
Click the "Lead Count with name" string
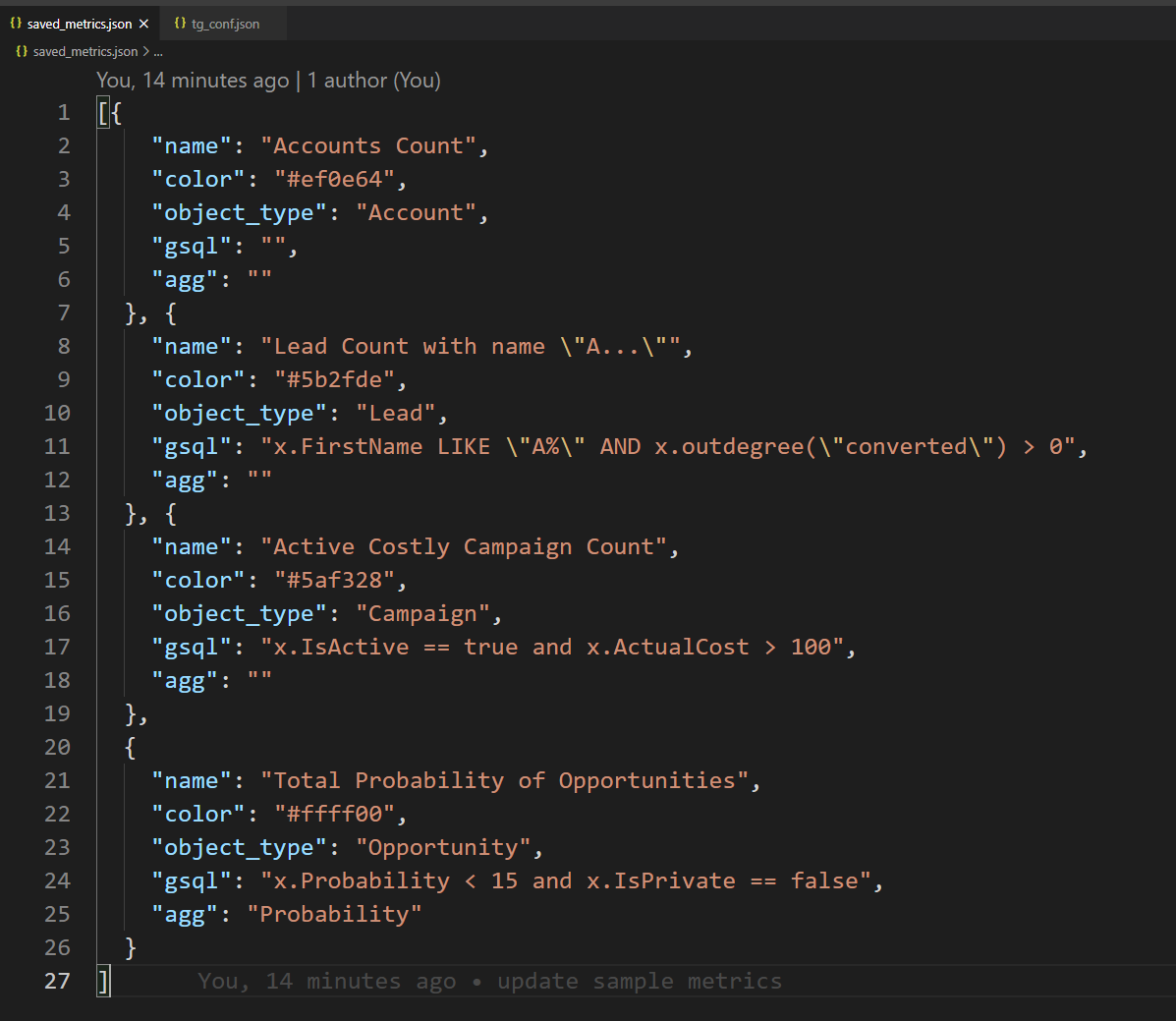pyautogui.click(x=471, y=346)
